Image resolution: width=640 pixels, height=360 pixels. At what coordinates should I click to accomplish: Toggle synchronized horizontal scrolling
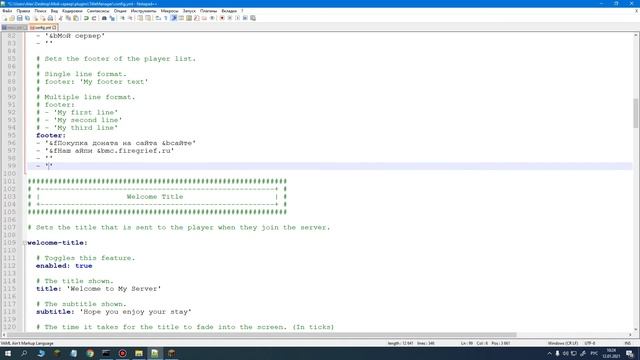(x=148, y=18)
